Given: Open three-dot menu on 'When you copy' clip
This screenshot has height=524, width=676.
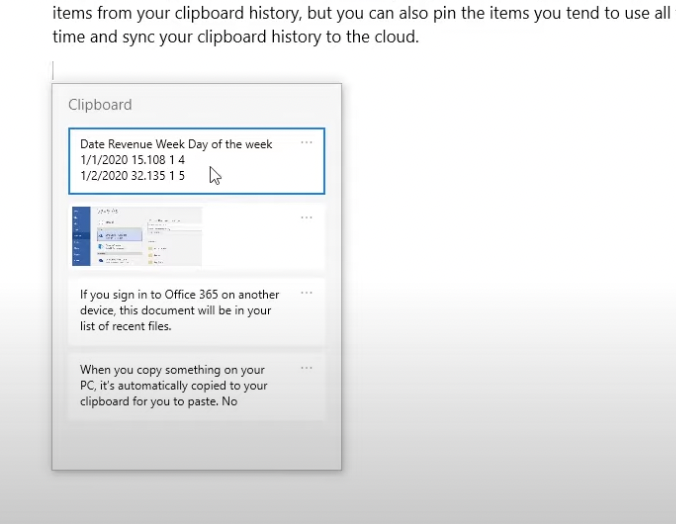Looking at the screenshot, I should pyautogui.click(x=306, y=368).
